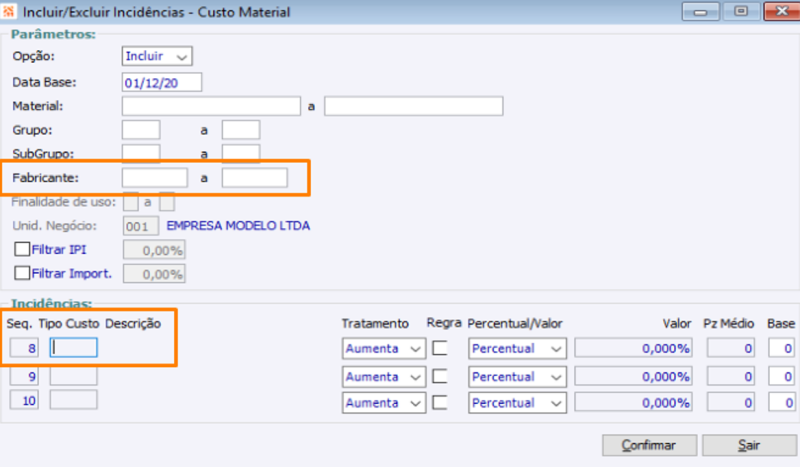Open Percentual/Valor dropdown for sequence 10
Image resolution: width=800 pixels, height=467 pixels.
pyautogui.click(x=517, y=403)
